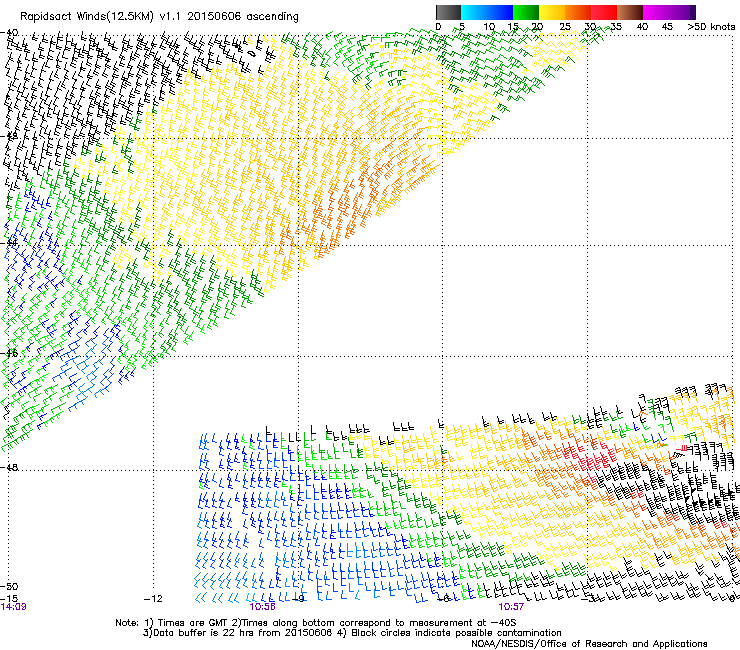The height and width of the screenshot is (650, 740).
Task: Click the 'Times are GMT' note
Action: click(x=192, y=623)
